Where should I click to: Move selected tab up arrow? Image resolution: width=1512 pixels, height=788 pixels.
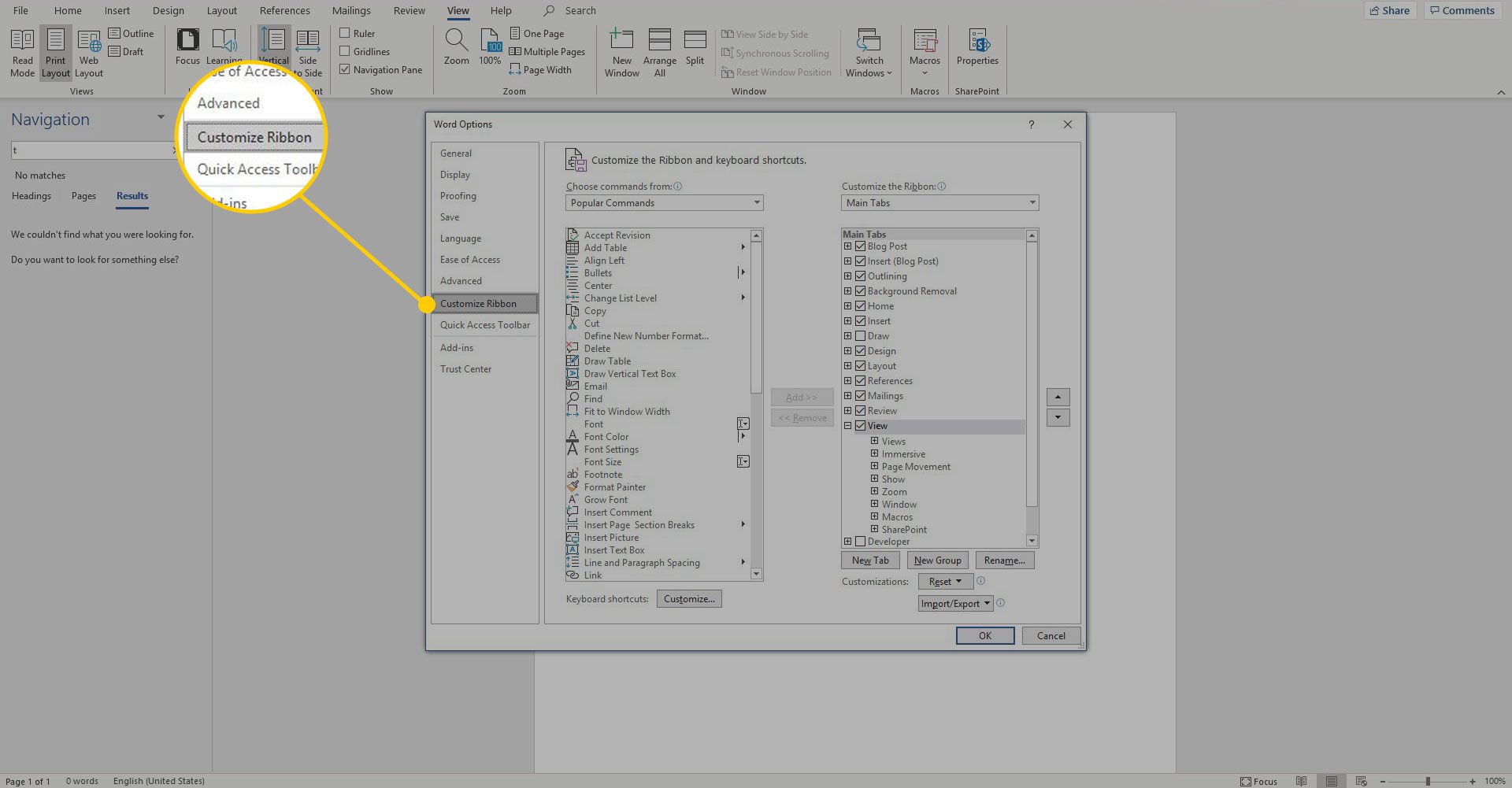(1058, 397)
